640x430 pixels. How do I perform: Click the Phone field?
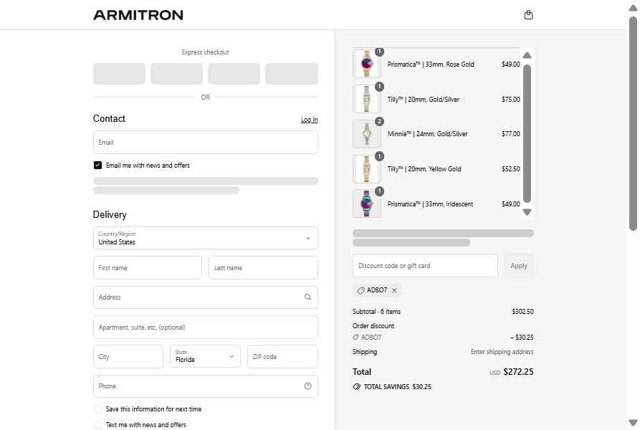pyautogui.click(x=205, y=386)
